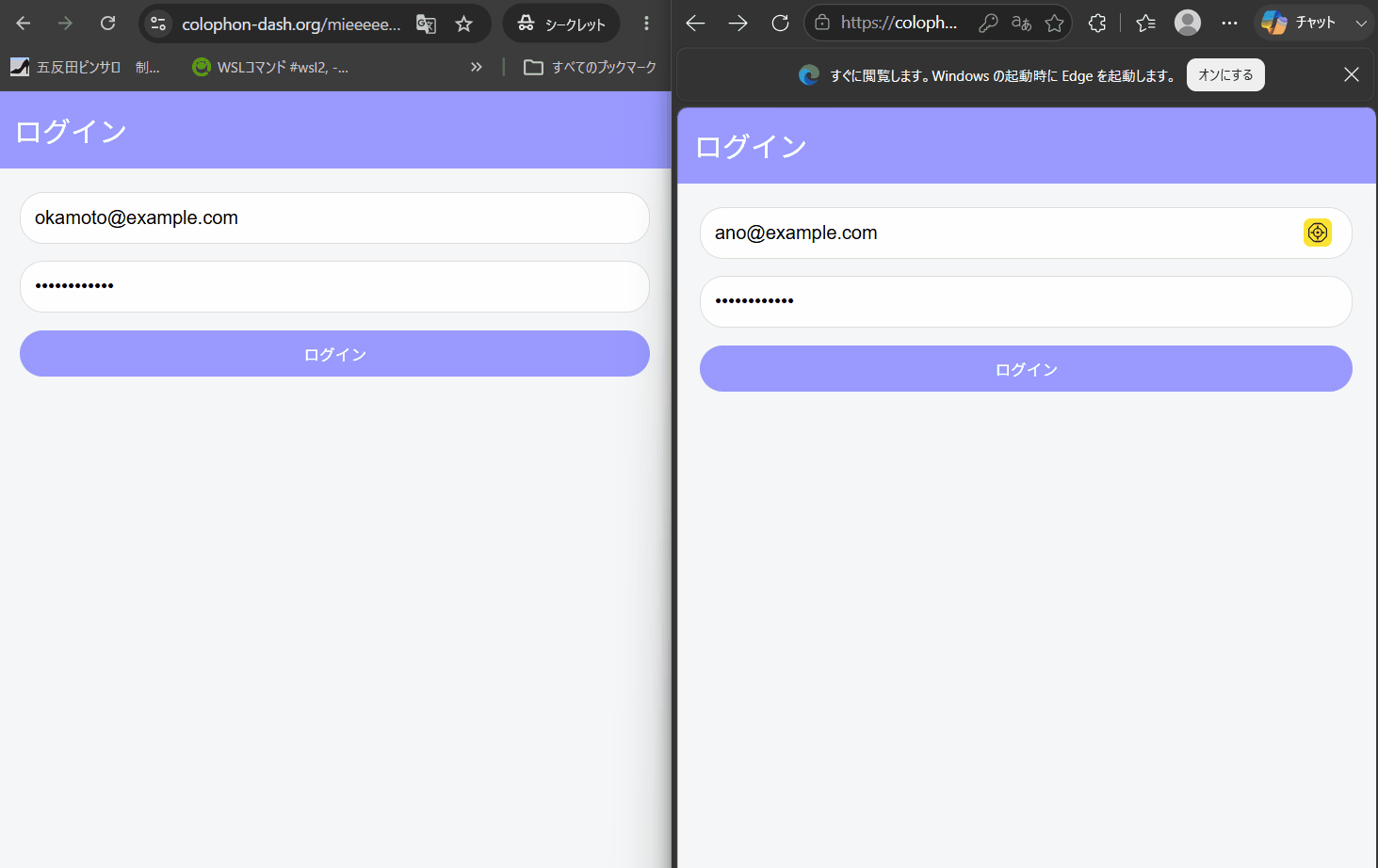Open WSLコマンド bookmark
The image size is (1378, 868).
(x=270, y=67)
